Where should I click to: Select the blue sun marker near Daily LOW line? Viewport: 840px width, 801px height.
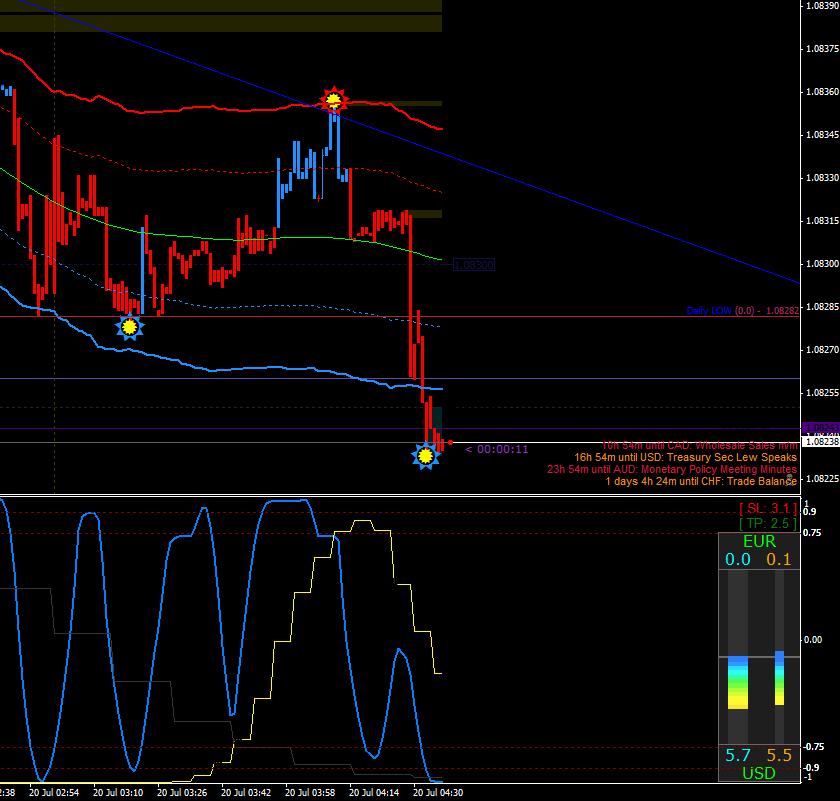pos(130,326)
